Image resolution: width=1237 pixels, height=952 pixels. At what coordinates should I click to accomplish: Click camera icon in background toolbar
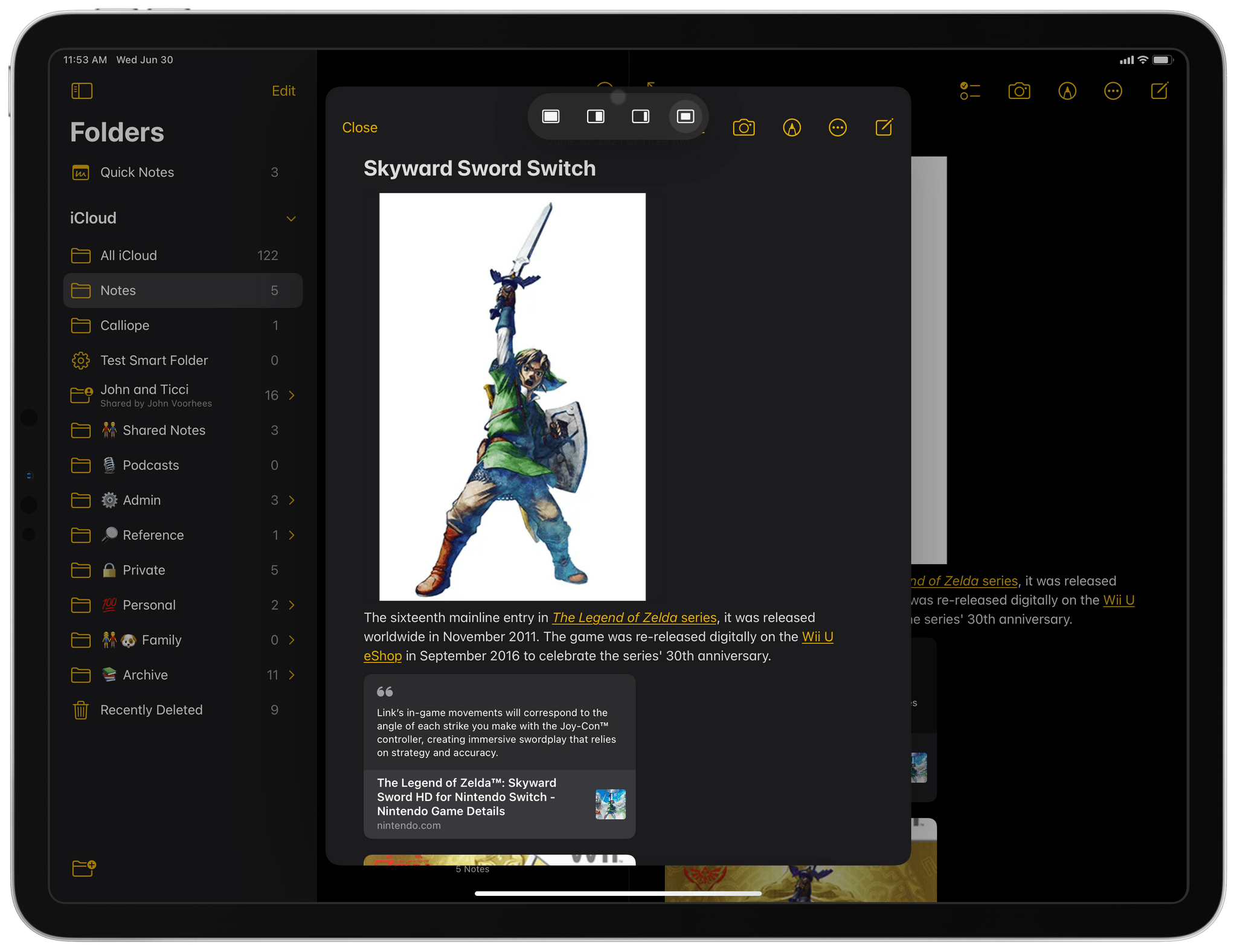point(1019,91)
